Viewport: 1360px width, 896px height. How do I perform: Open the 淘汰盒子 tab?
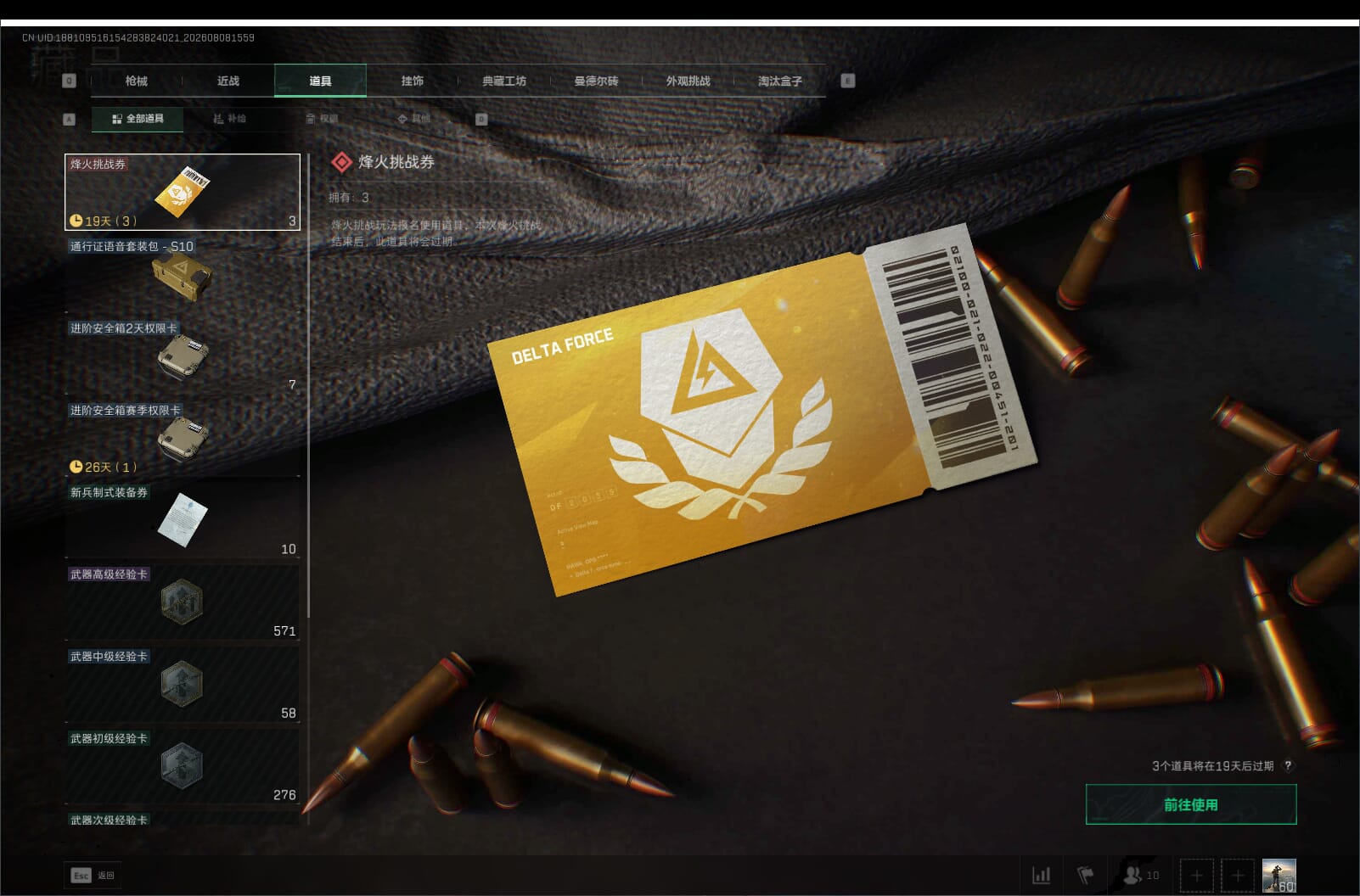(x=779, y=81)
